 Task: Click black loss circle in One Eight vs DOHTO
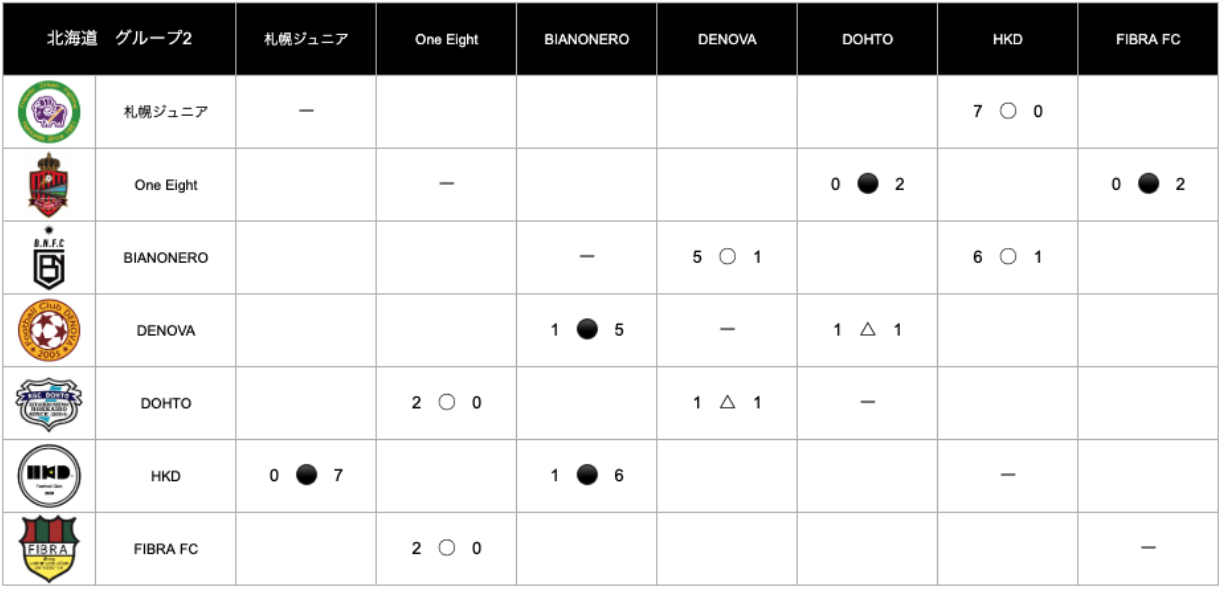pos(867,184)
